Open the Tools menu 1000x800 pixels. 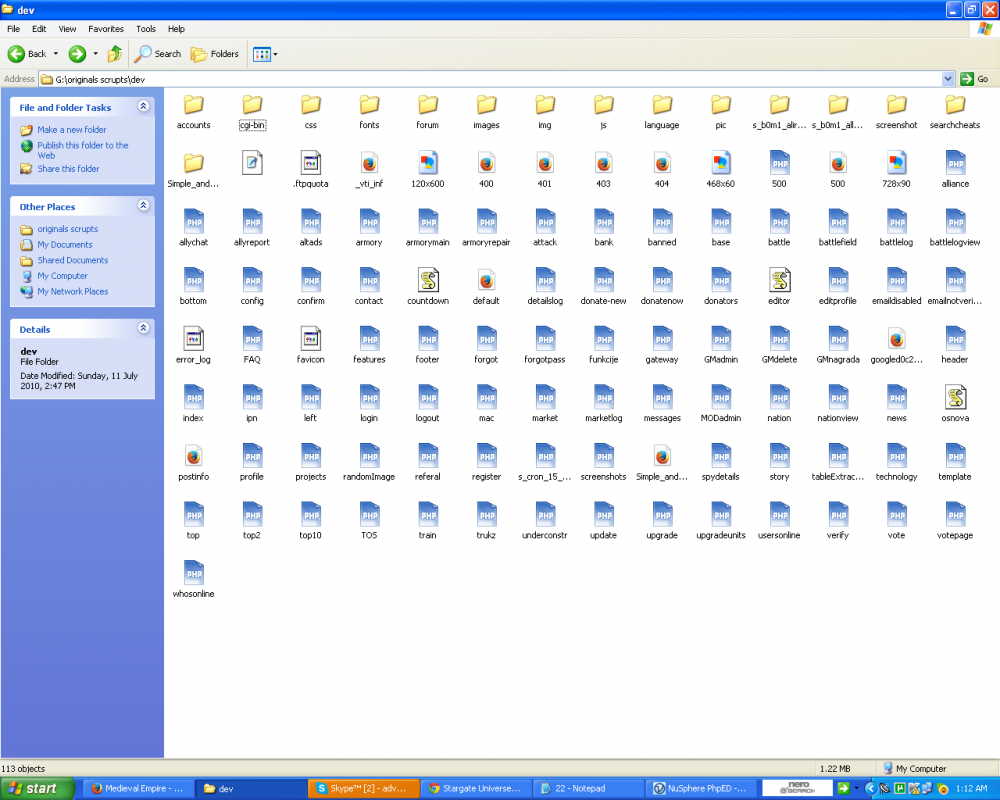(x=145, y=28)
